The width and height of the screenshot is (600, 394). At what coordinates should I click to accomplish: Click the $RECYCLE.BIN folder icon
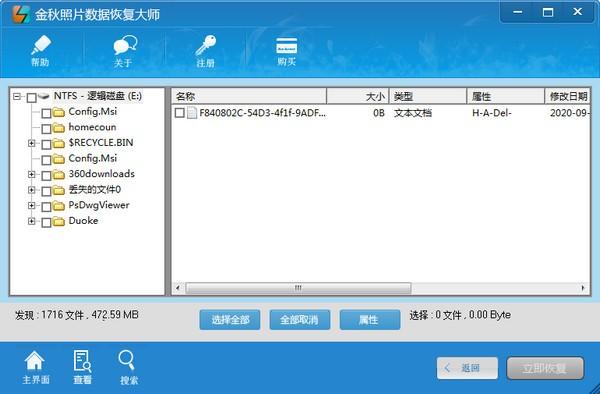tap(59, 143)
